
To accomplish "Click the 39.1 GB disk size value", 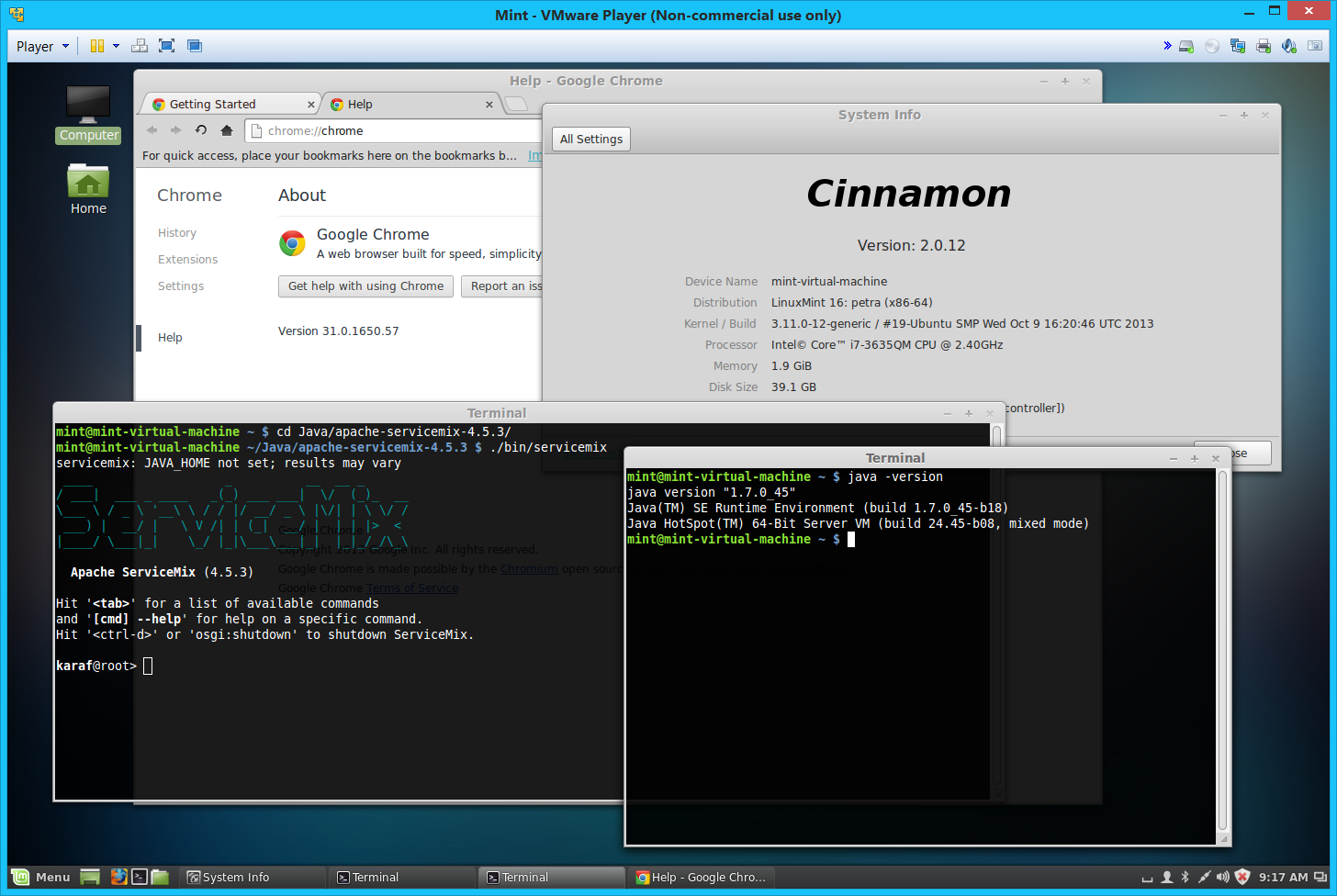I will [x=793, y=387].
